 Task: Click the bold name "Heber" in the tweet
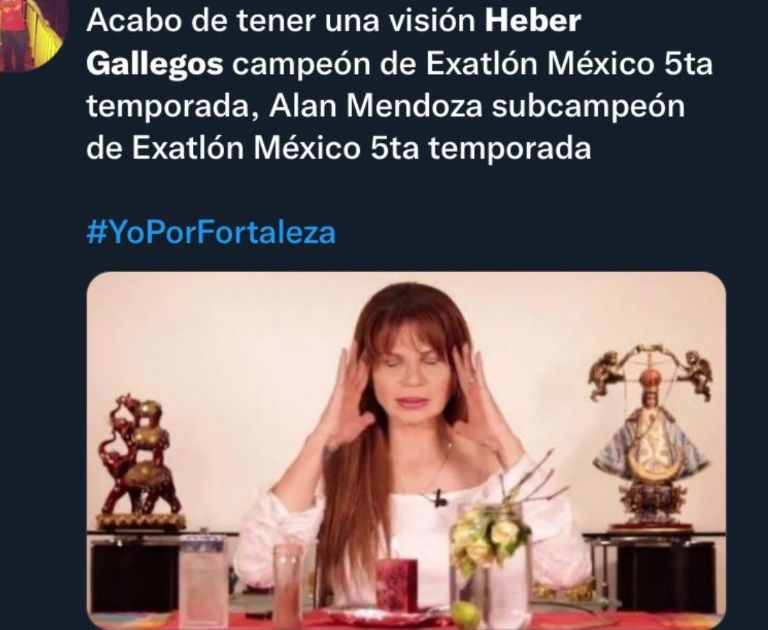tap(532, 21)
